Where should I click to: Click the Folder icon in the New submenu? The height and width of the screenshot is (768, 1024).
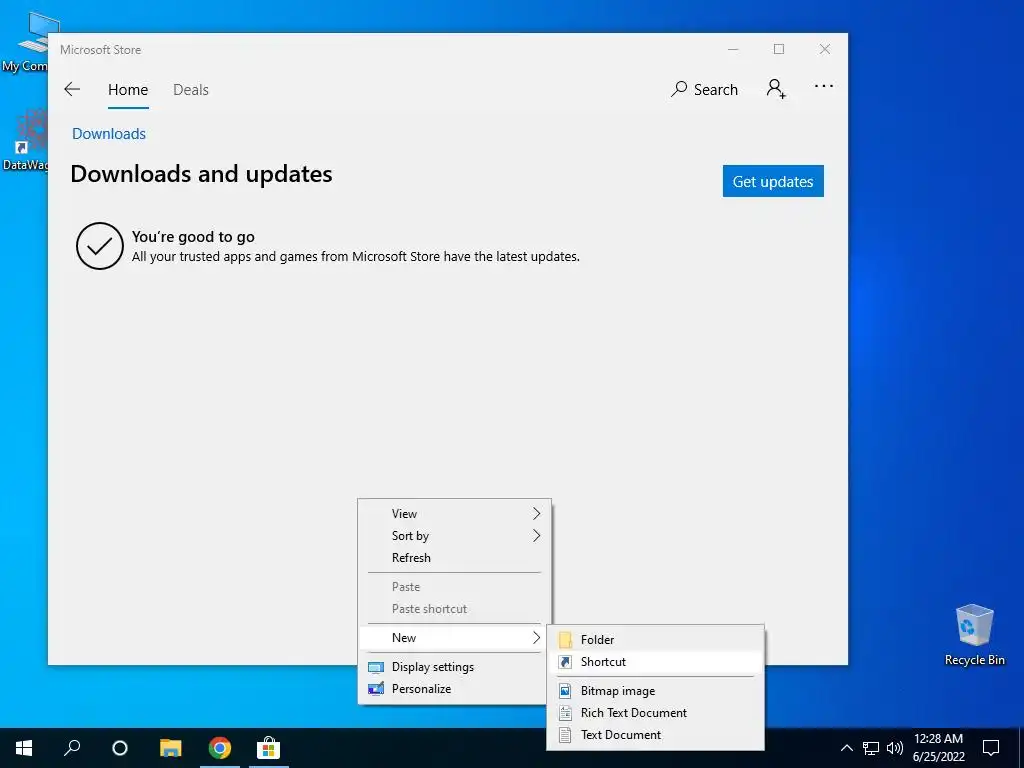click(x=566, y=640)
